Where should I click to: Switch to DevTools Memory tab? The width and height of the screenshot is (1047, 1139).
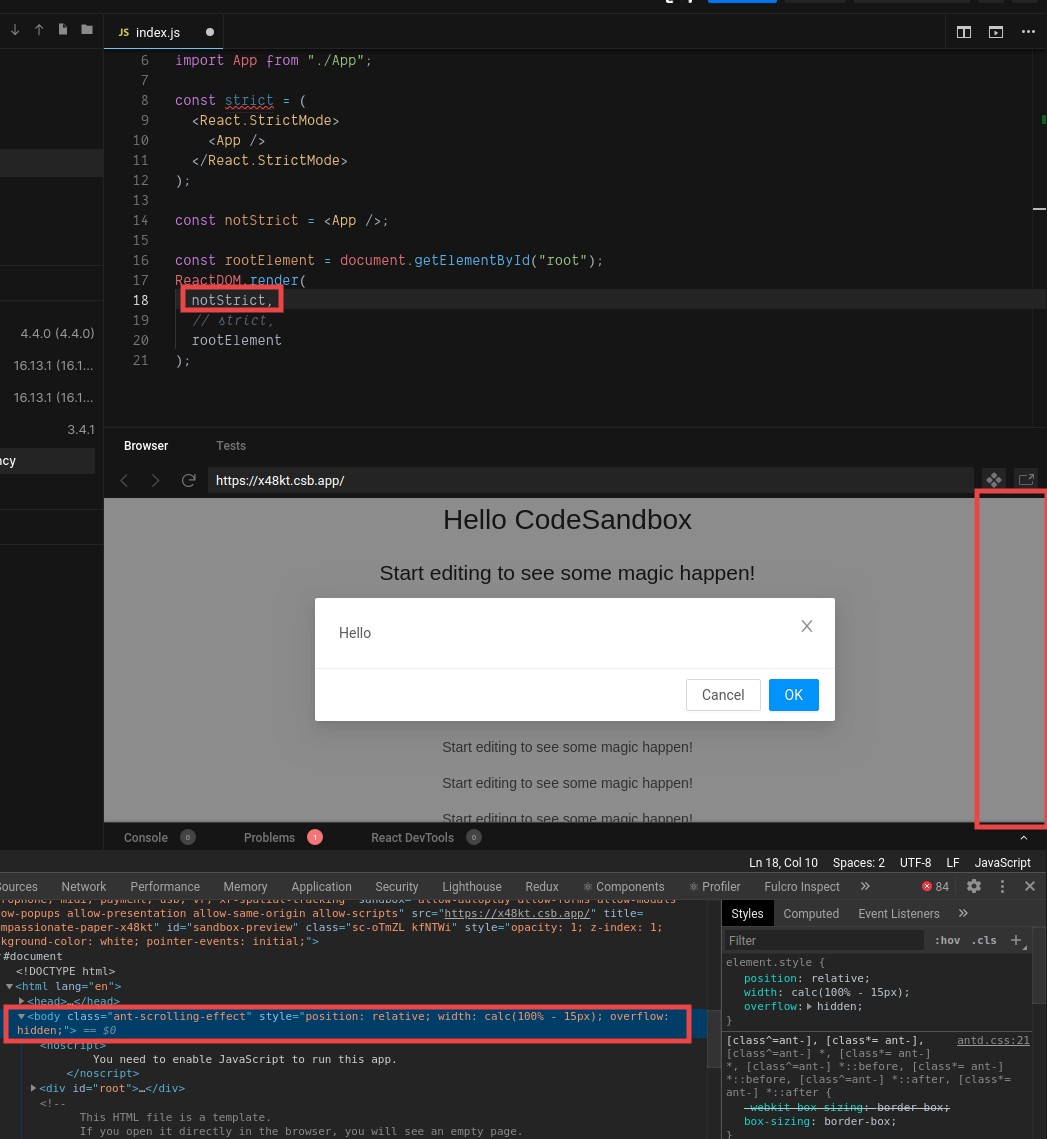[245, 886]
